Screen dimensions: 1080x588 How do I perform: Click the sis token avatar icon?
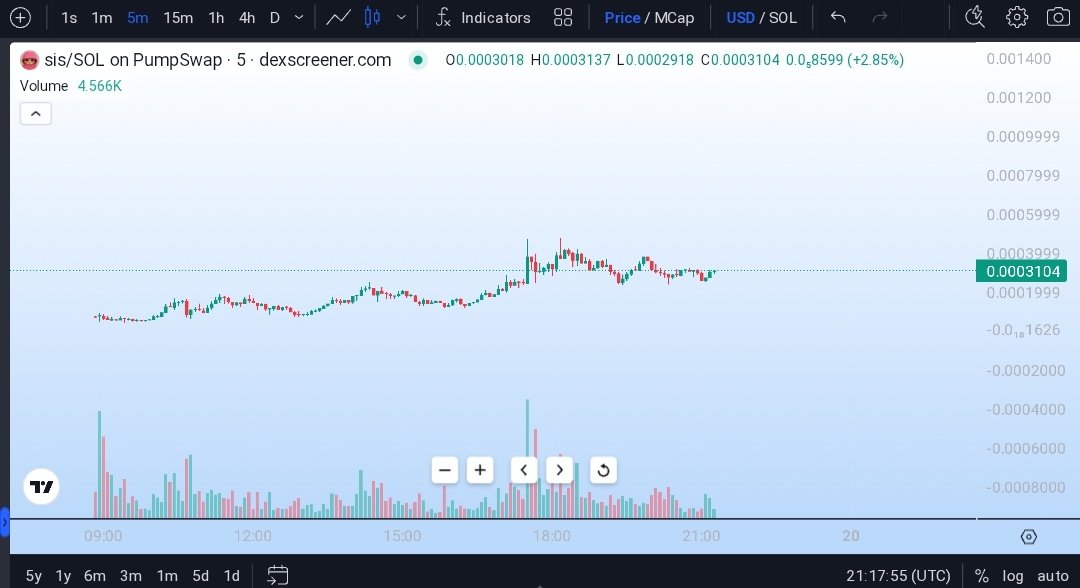pos(29,61)
